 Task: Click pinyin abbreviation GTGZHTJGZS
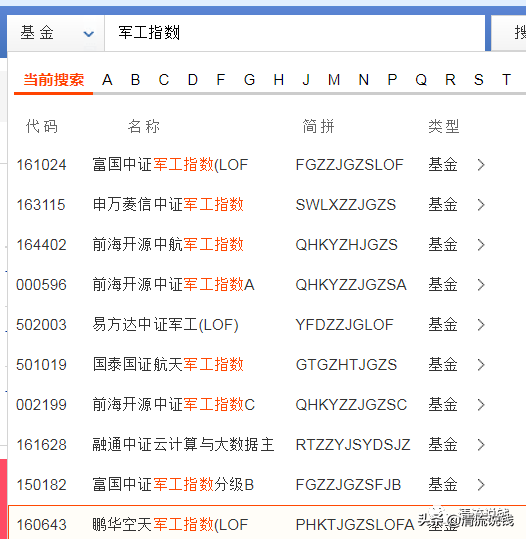pyautogui.click(x=347, y=365)
